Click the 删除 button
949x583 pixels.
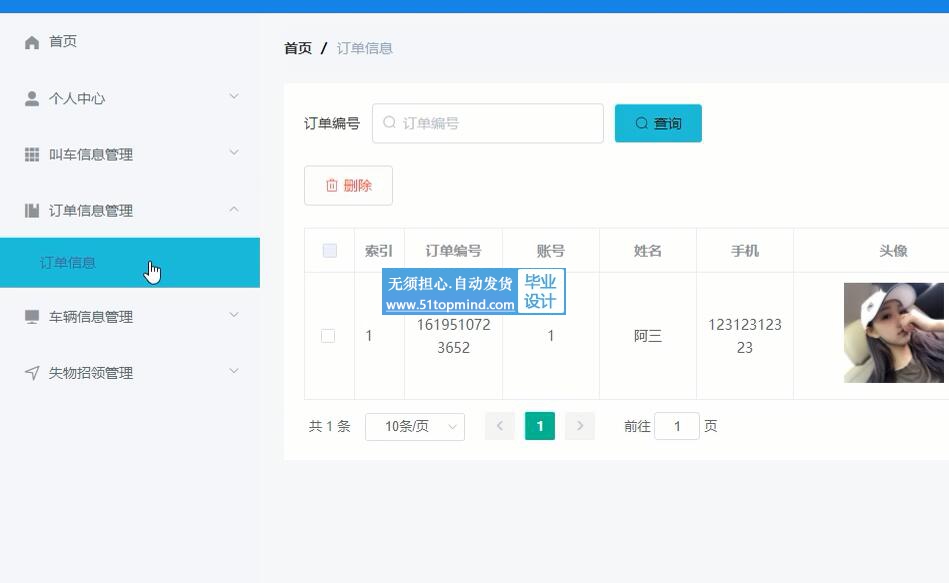click(349, 186)
